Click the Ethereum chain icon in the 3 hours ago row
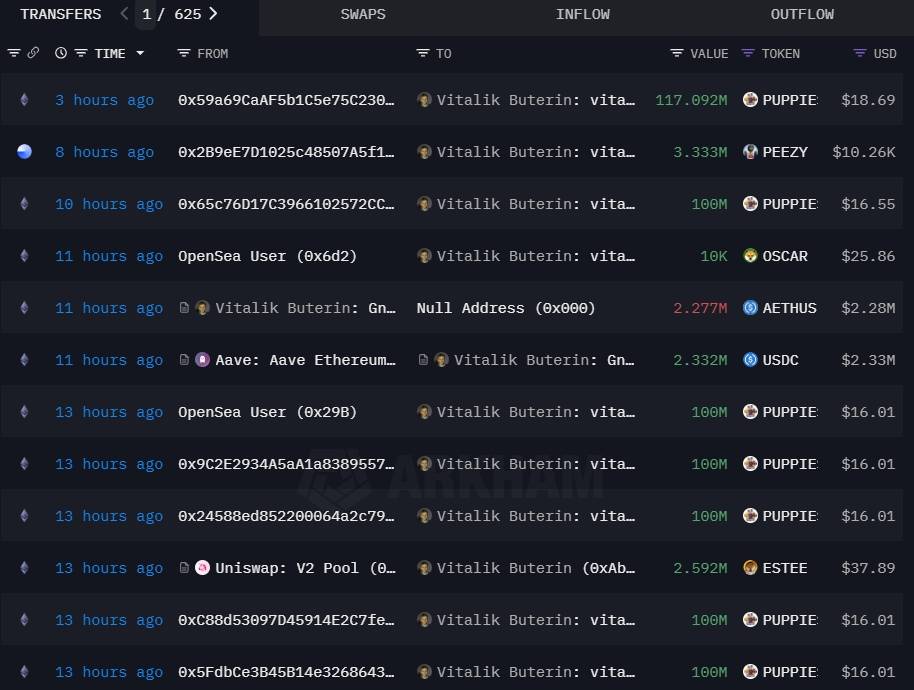The image size is (914, 690). pyautogui.click(x=24, y=100)
